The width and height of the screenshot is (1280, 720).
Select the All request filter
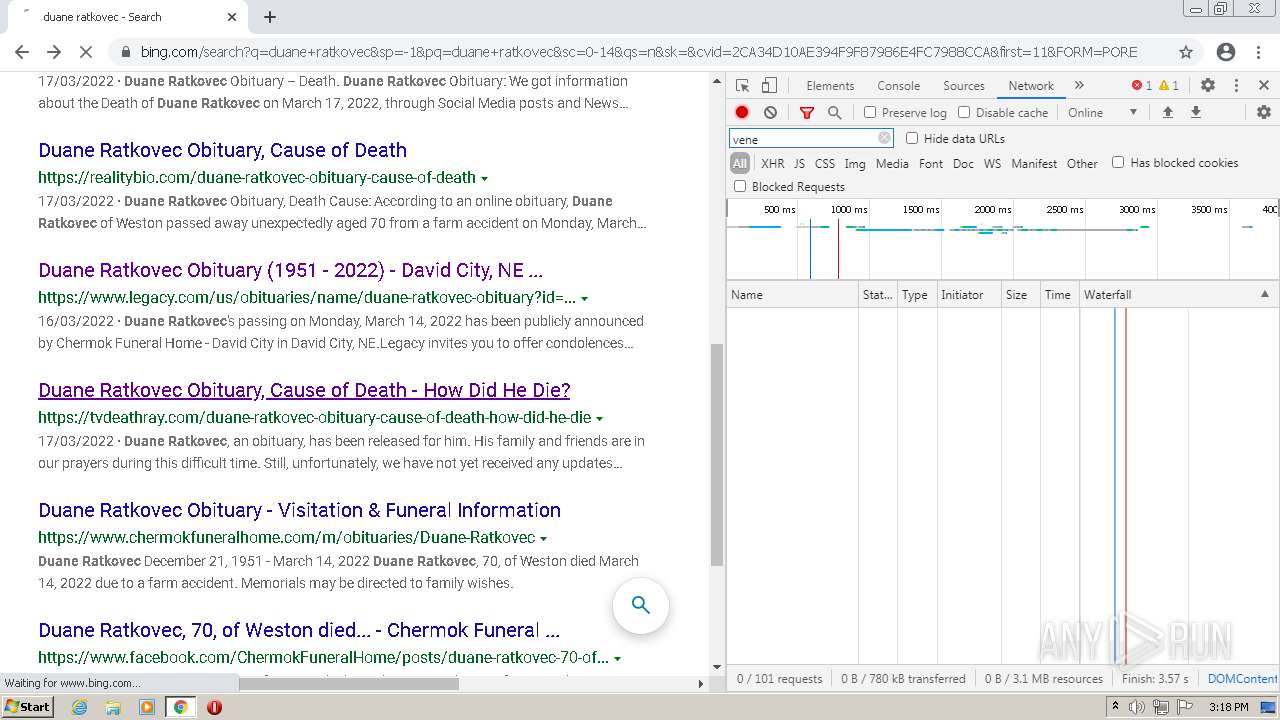point(740,163)
